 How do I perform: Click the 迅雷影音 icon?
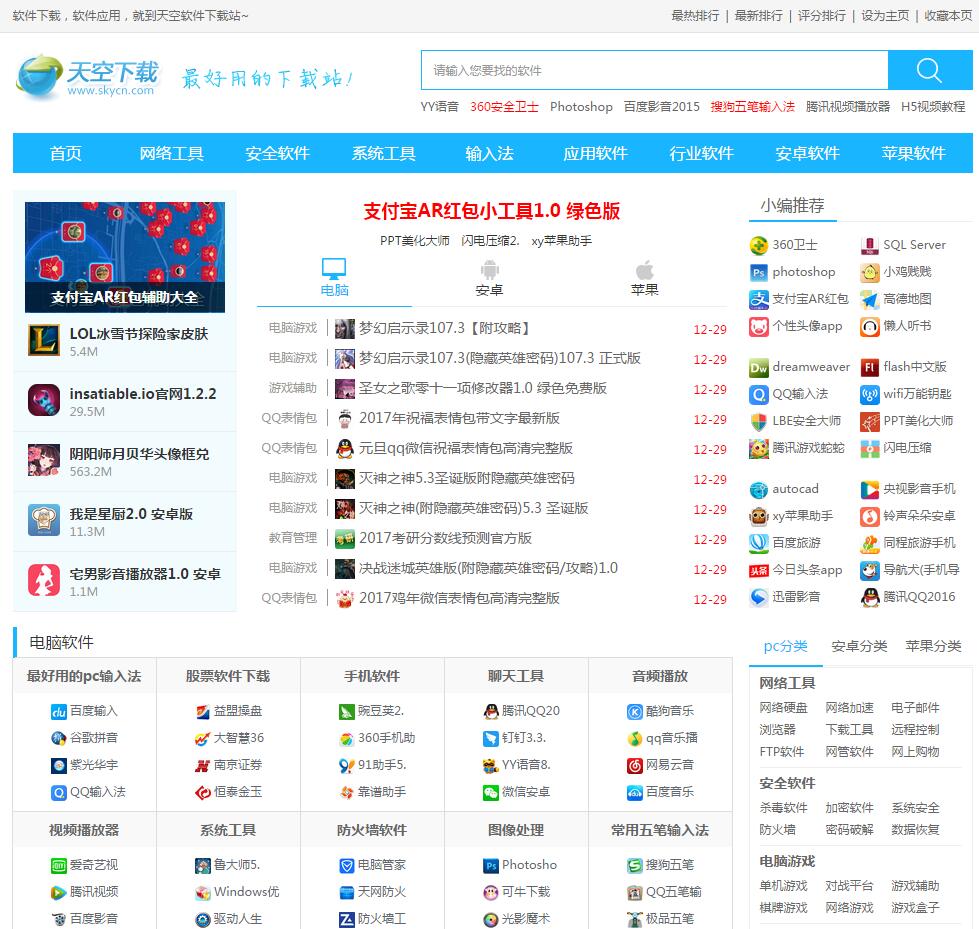click(759, 597)
